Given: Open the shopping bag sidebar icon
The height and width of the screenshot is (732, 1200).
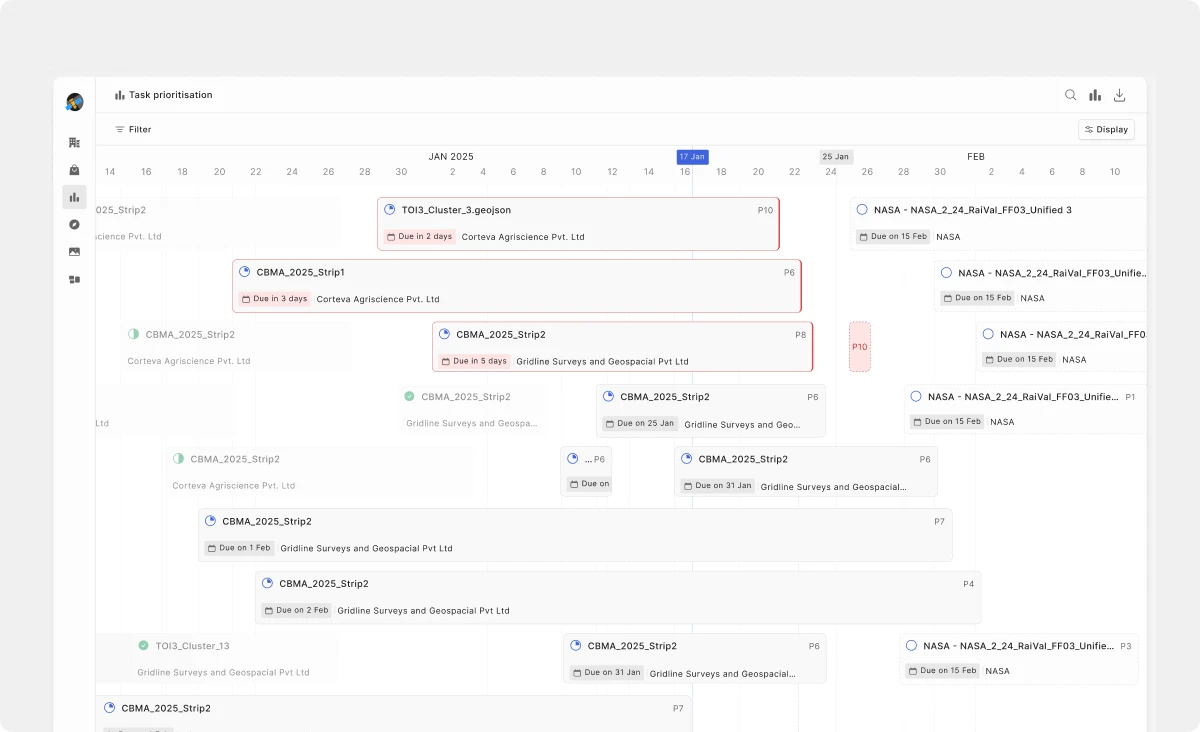Looking at the screenshot, I should coord(74,170).
